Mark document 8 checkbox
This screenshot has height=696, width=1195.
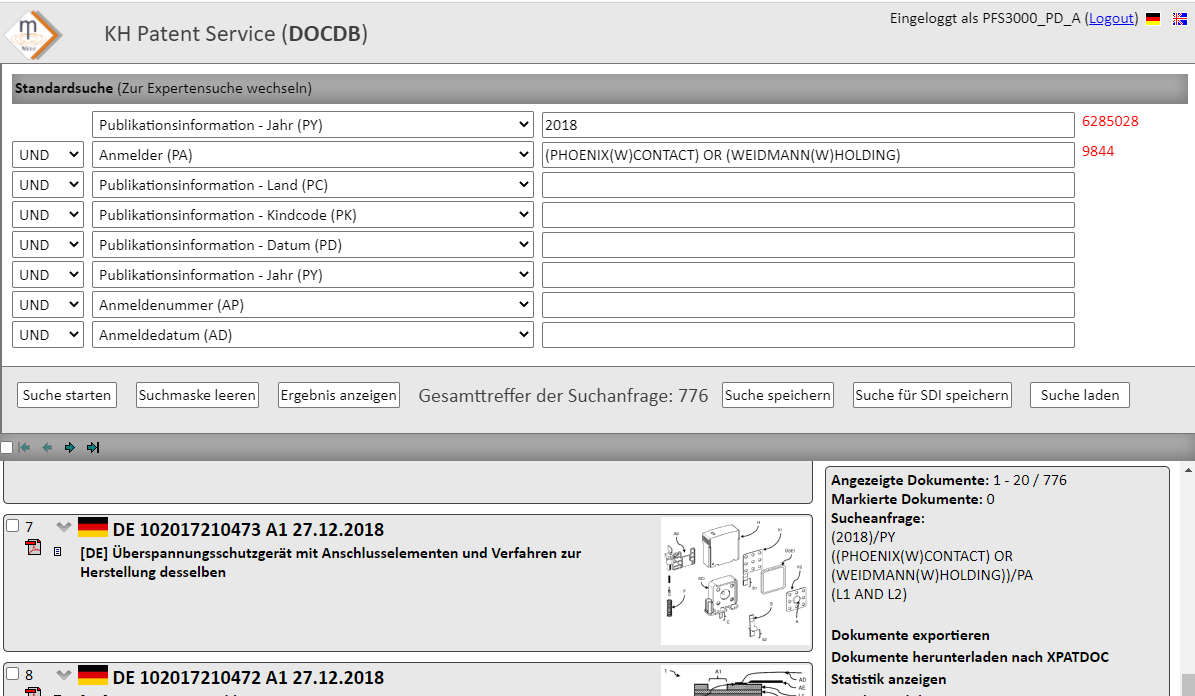[x=12, y=673]
